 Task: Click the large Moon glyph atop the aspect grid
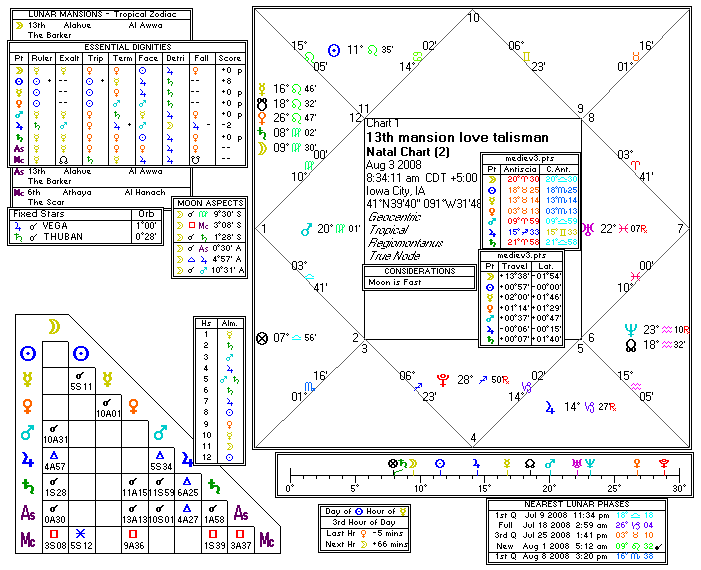[56, 327]
